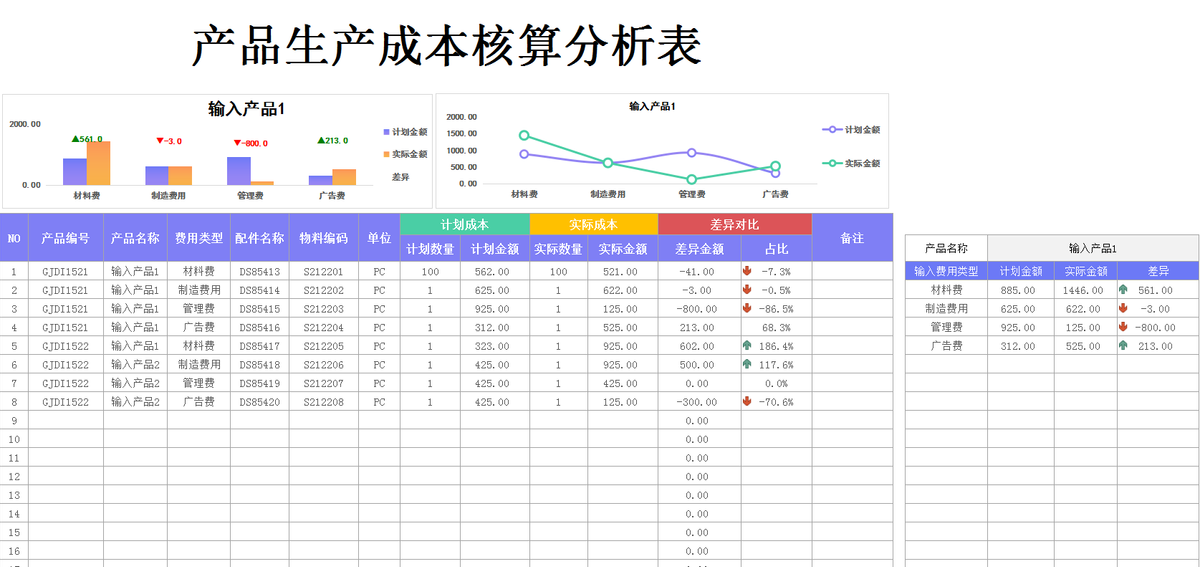
Task: Click the green up arrow beside 213.00 in summary table
Action: point(1123,345)
